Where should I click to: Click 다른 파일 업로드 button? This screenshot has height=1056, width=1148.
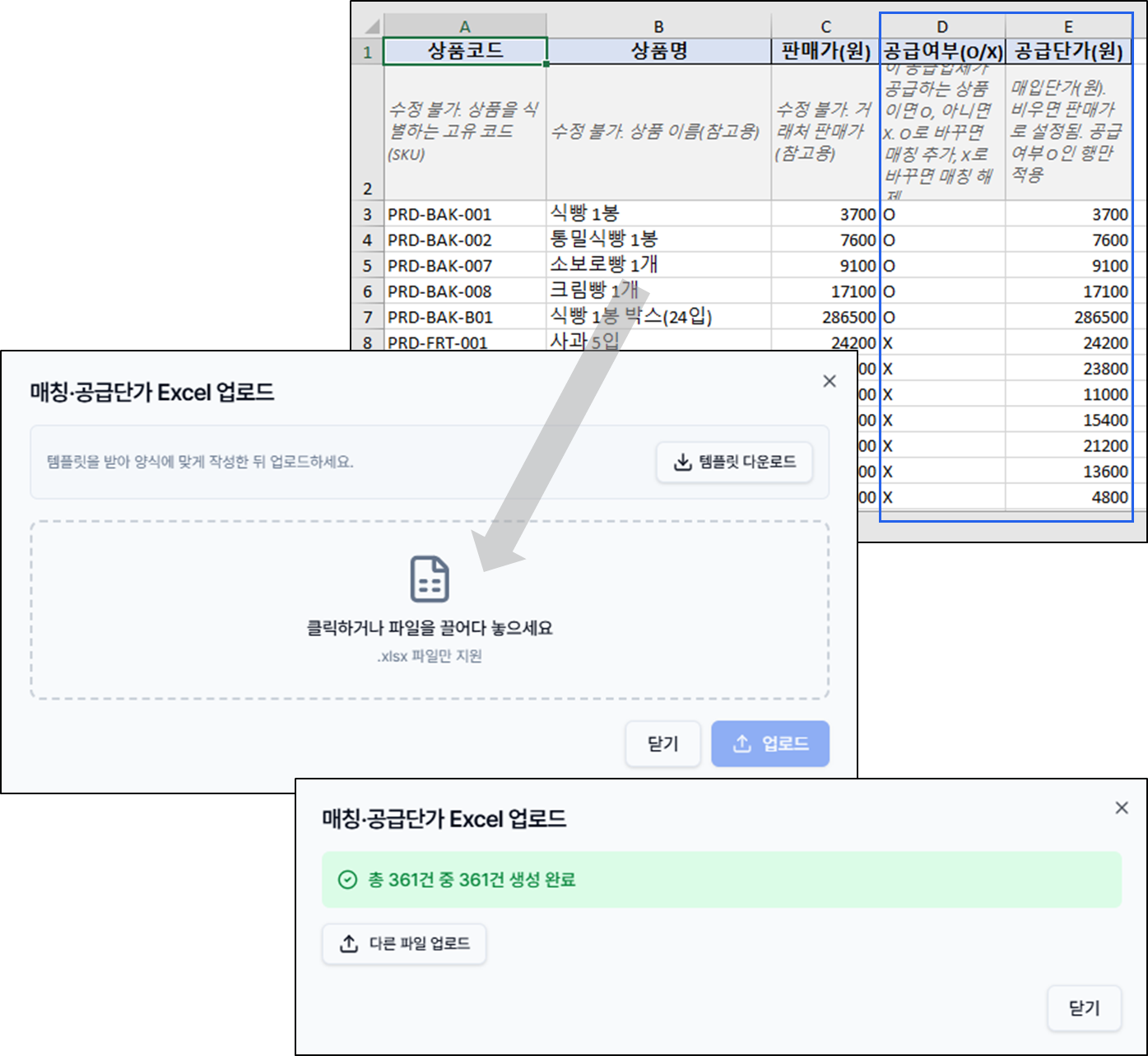[404, 943]
